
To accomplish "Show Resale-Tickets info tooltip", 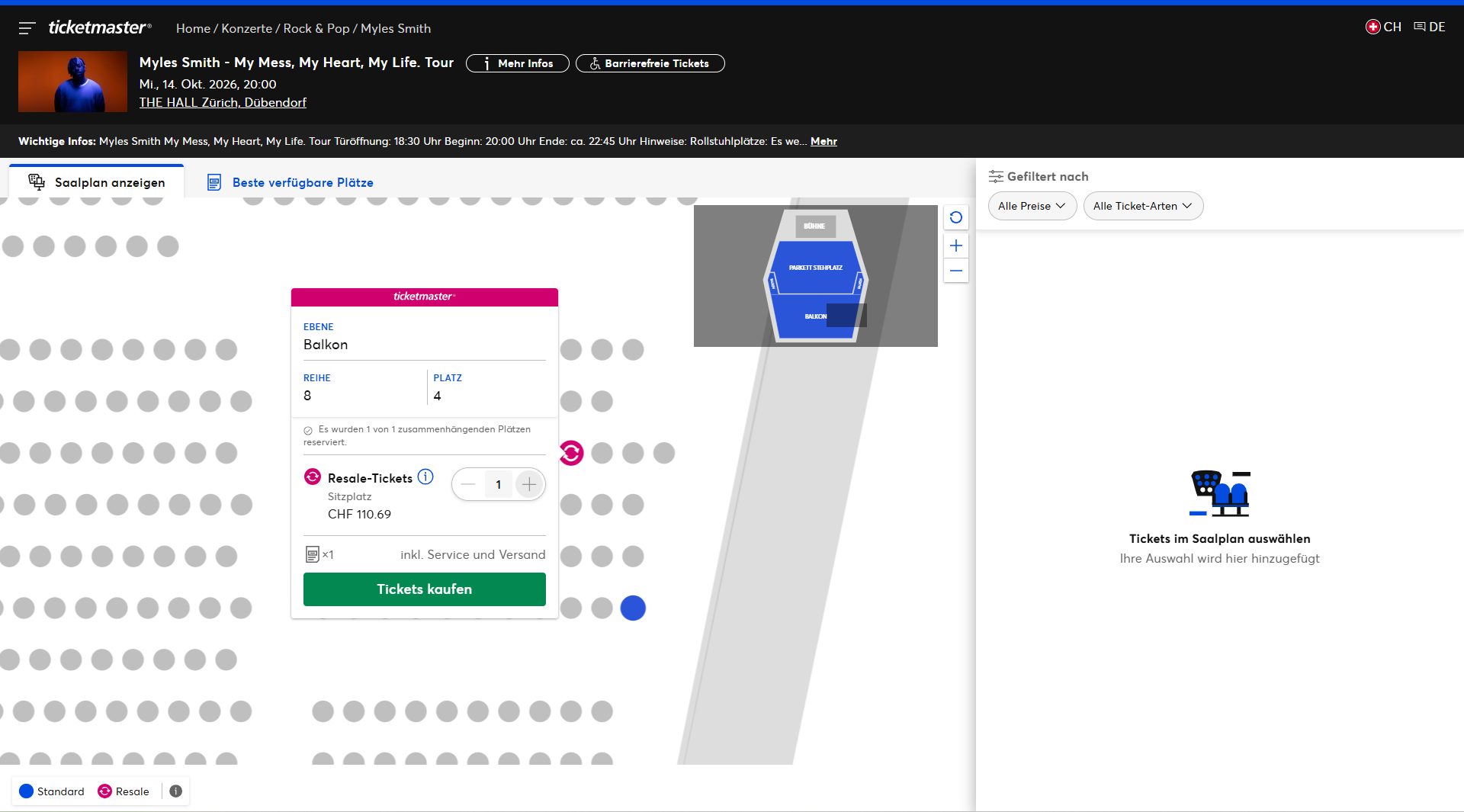I will coord(425,477).
